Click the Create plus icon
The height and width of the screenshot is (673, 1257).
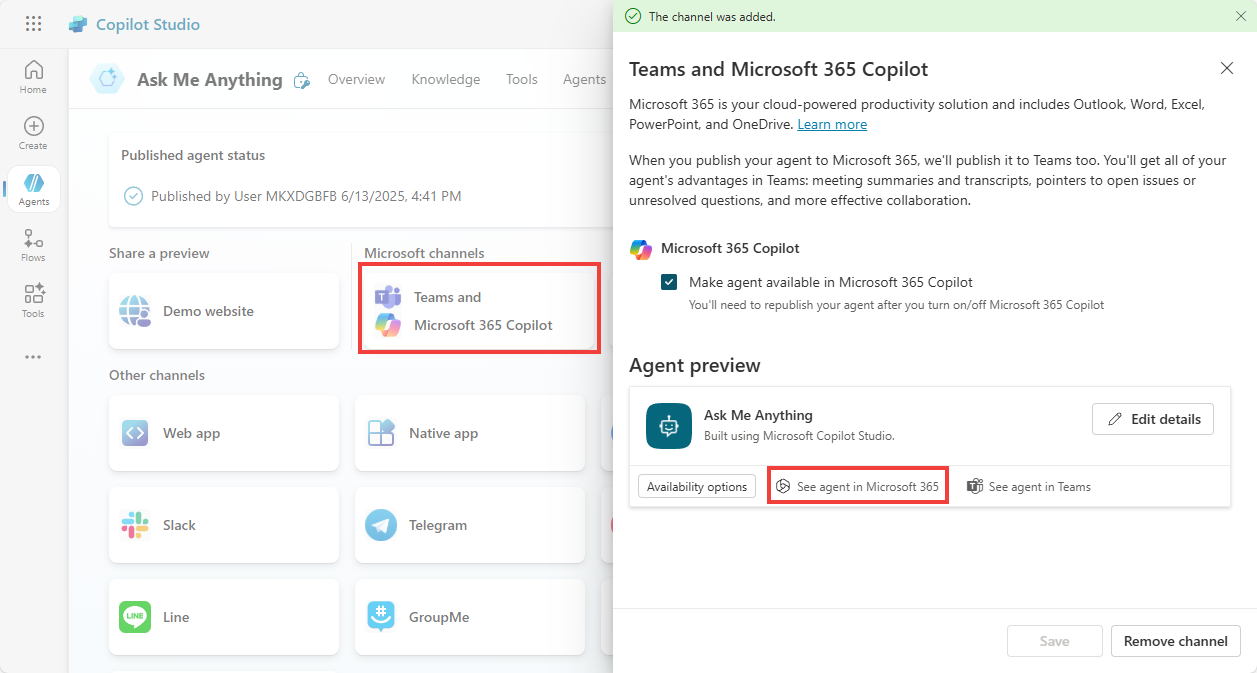point(33,133)
